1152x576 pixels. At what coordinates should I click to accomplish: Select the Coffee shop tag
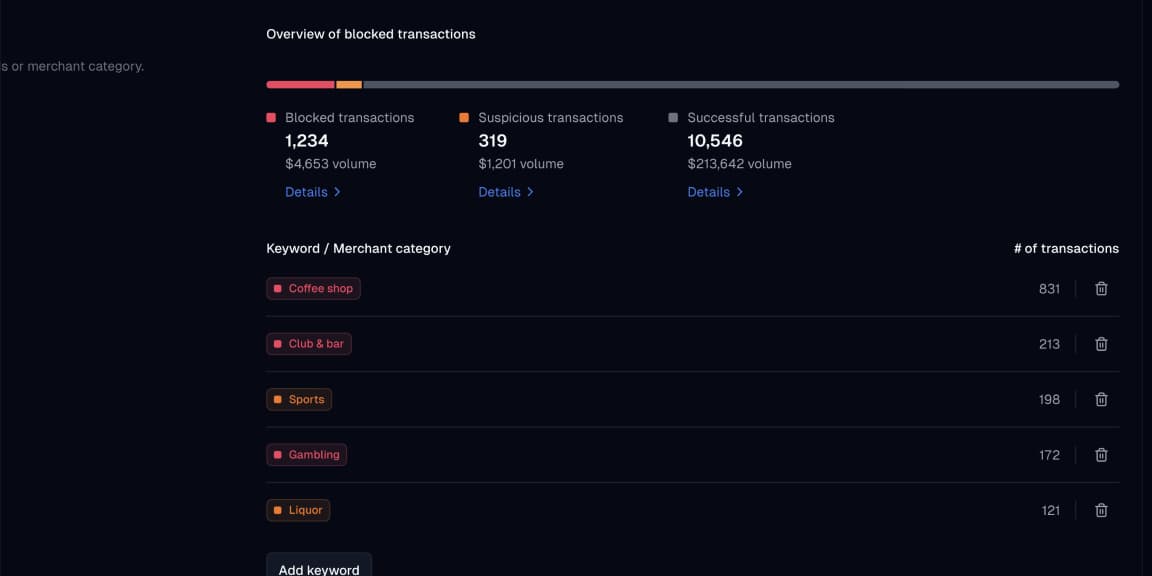pyautogui.click(x=313, y=289)
